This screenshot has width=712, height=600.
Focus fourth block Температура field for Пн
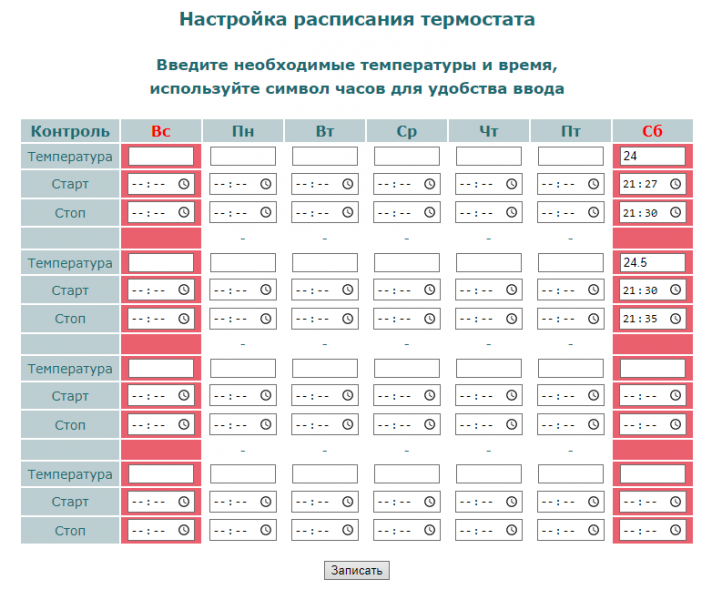pos(243,474)
